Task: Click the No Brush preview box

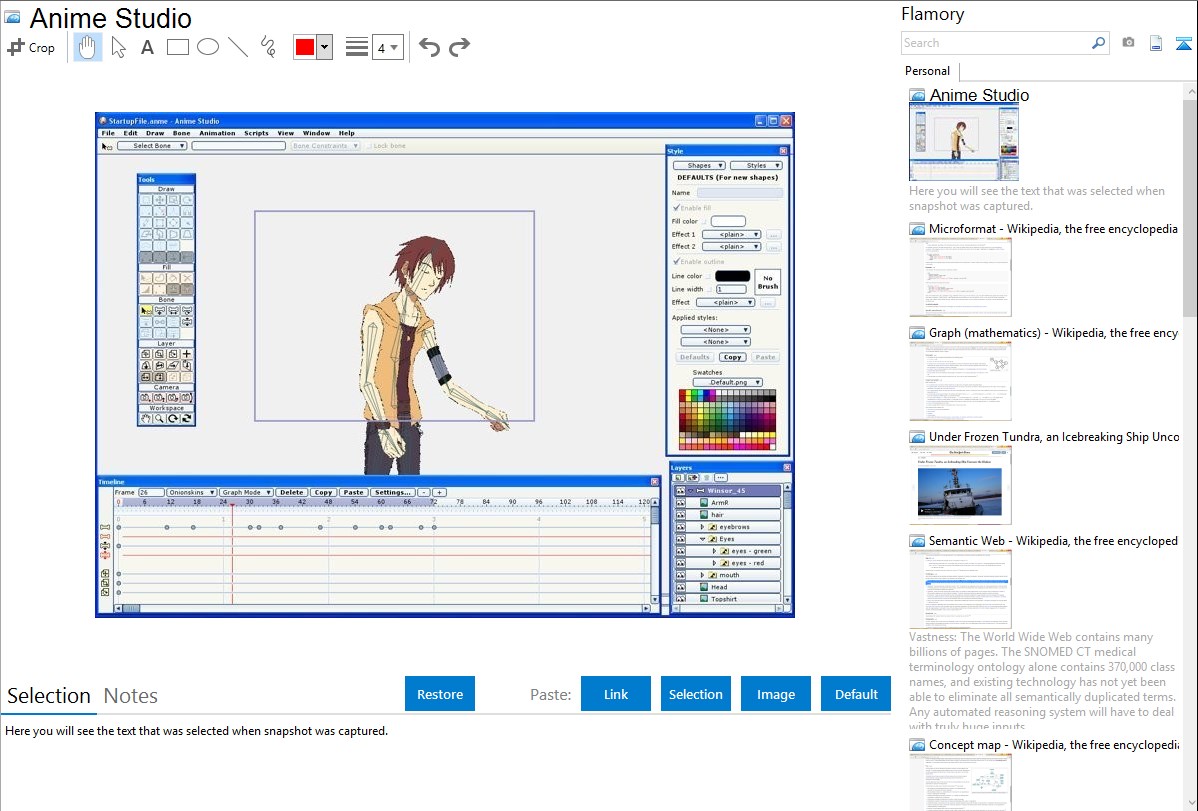Action: [768, 282]
